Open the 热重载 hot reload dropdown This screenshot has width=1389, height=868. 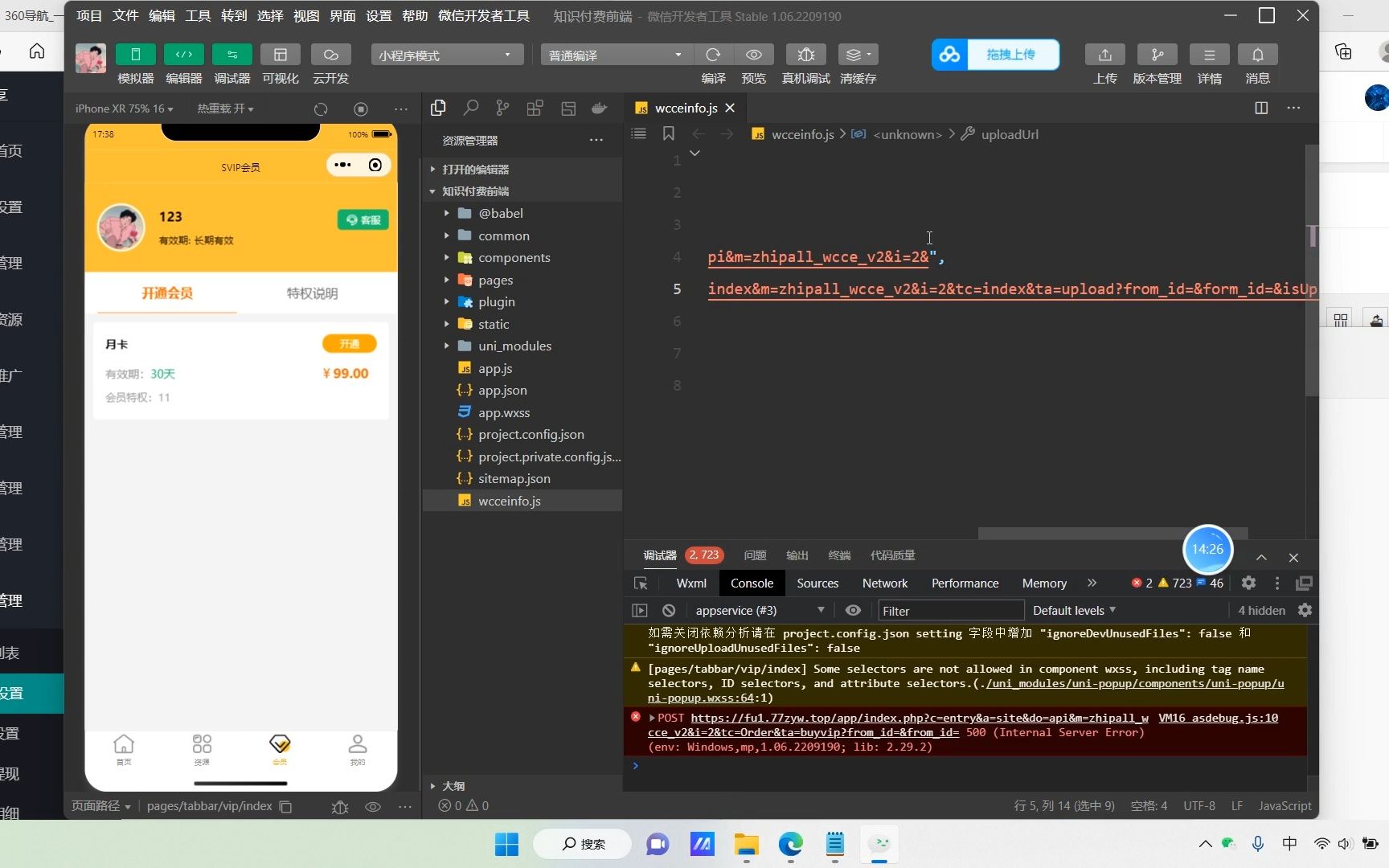coord(225,108)
